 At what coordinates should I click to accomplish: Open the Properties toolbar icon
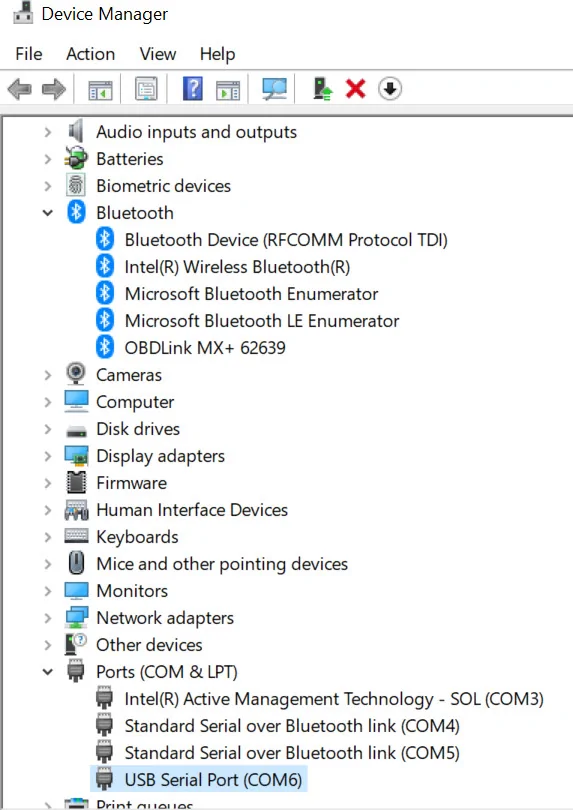pos(146,89)
